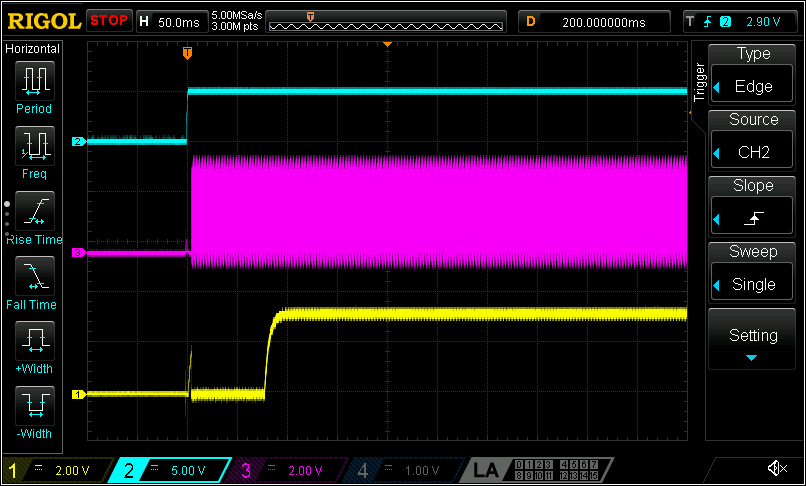The image size is (806, 486).
Task: Click the memory waveform overview bar
Action: [386, 22]
